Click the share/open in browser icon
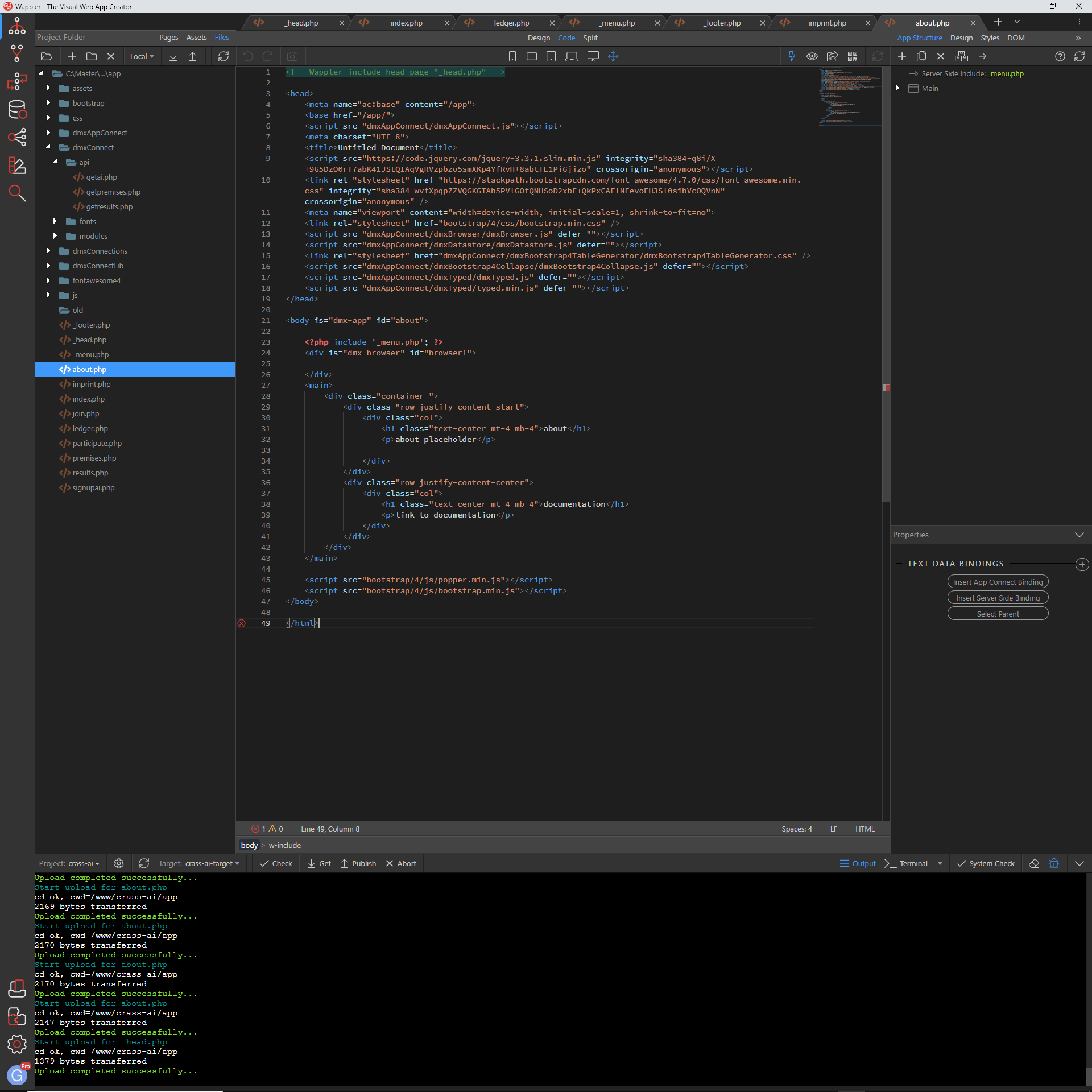This screenshot has width=1092, height=1092. 832,56
